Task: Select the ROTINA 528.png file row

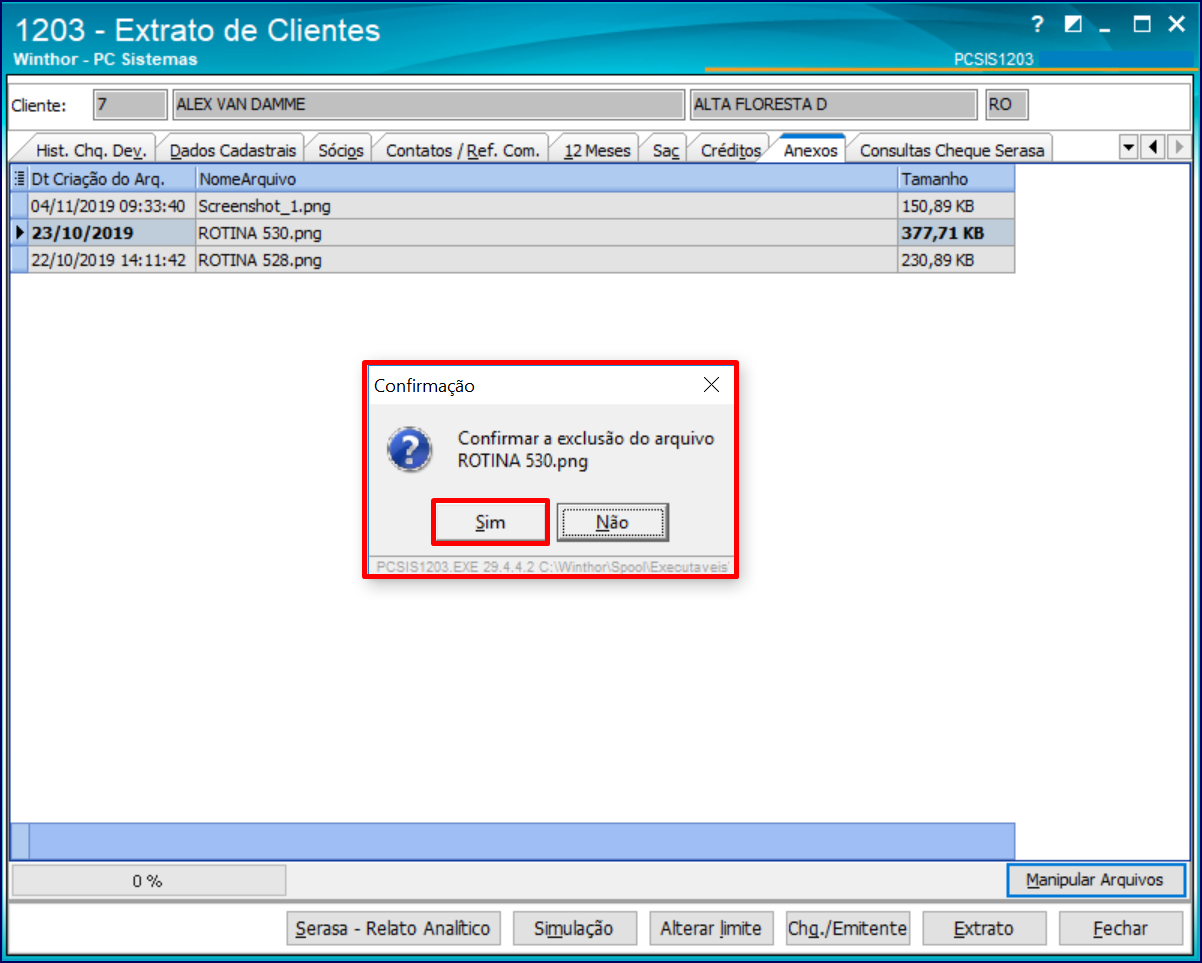Action: click(513, 260)
